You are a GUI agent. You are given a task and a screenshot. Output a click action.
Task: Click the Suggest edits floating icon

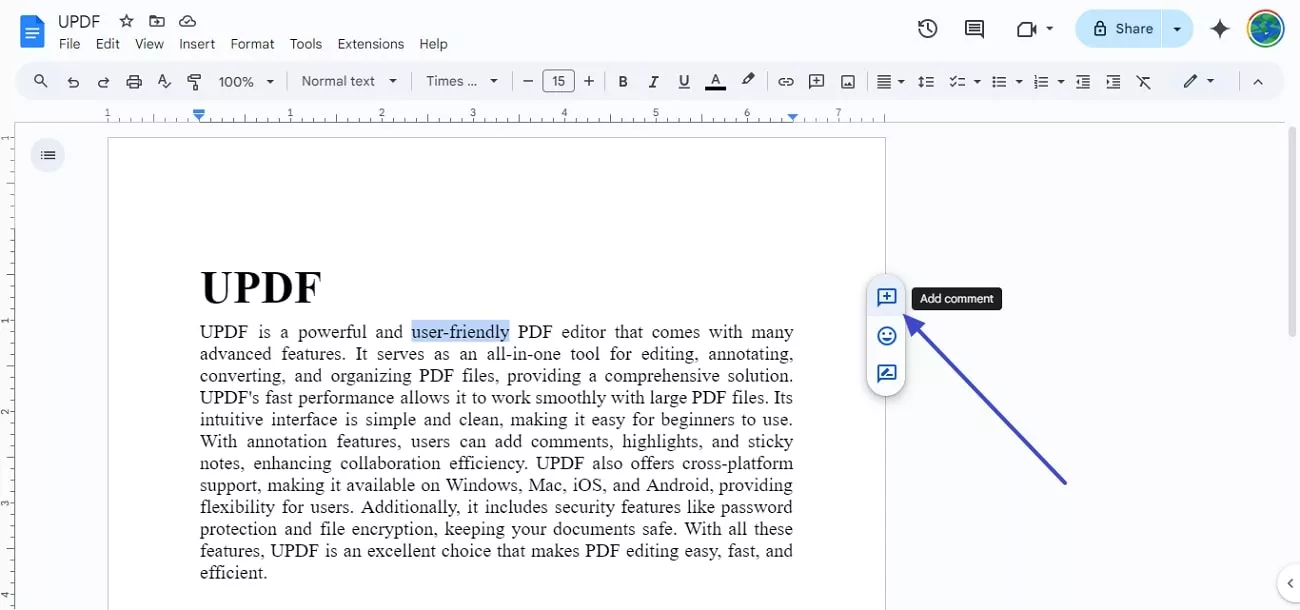tap(886, 374)
